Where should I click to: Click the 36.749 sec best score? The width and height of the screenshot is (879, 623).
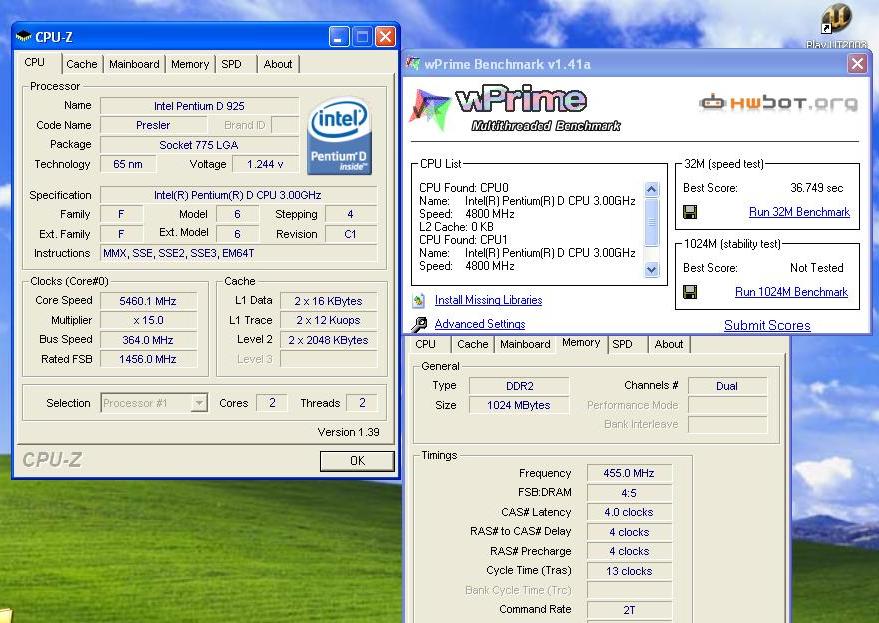816,188
